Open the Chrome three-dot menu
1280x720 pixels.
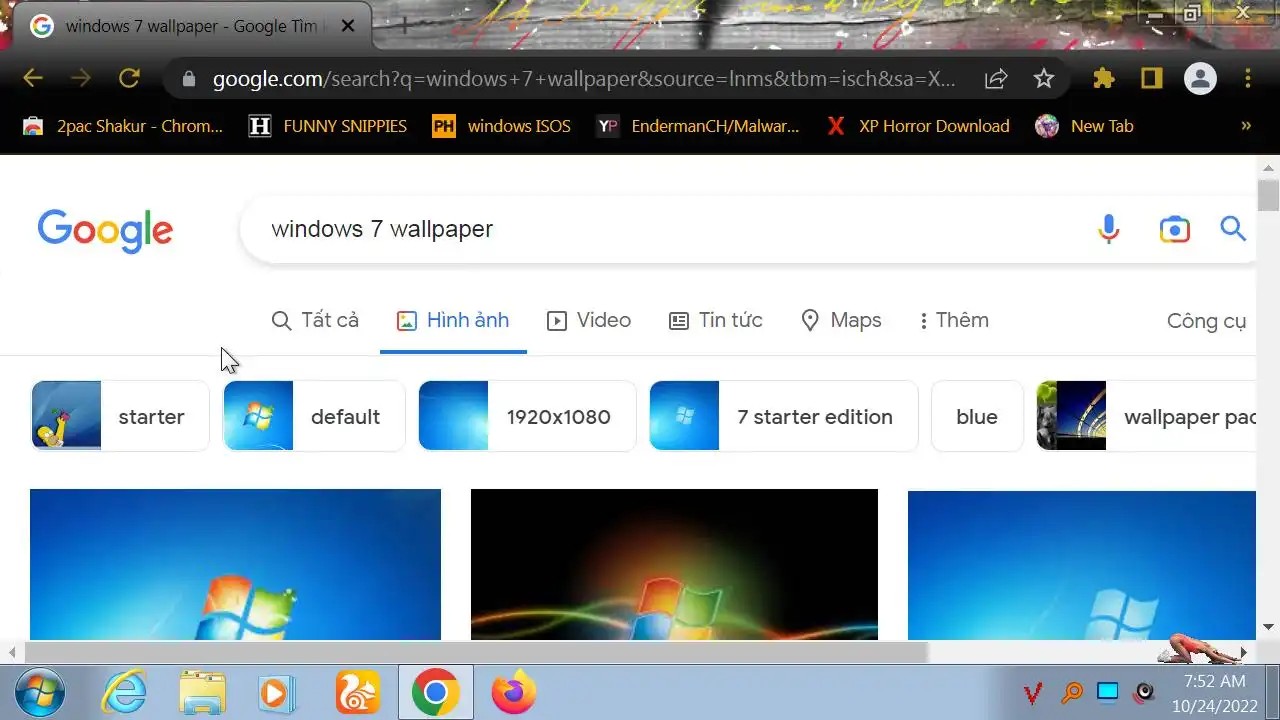click(1248, 78)
